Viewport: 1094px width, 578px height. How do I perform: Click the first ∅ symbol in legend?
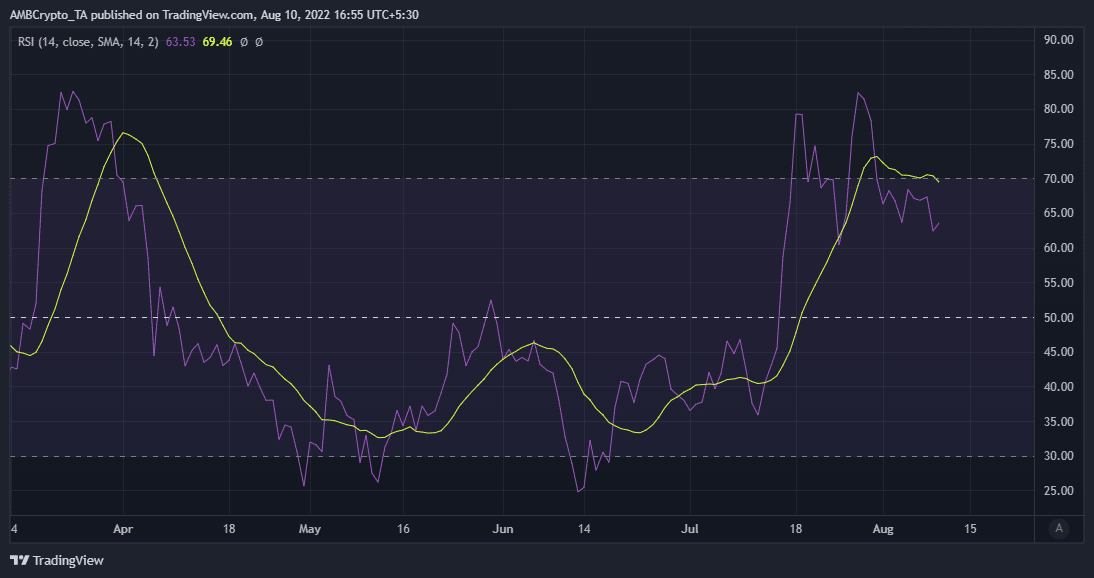[x=244, y=42]
